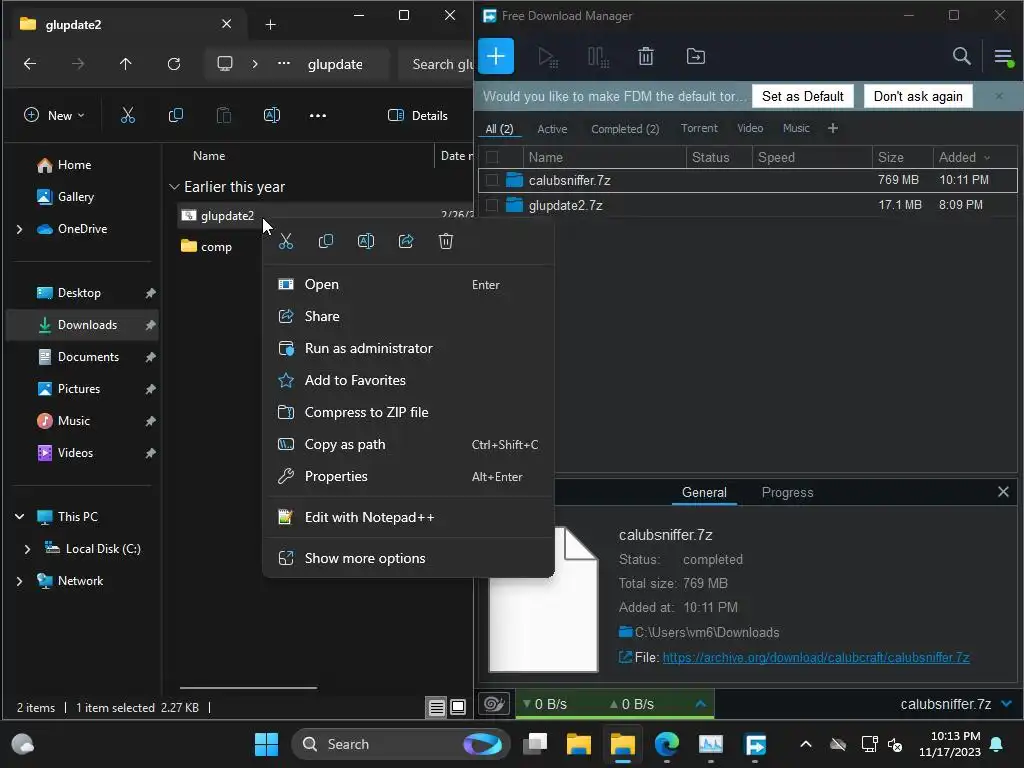Expand the OneDrive tree node
Image resolution: width=1024 pixels, height=768 pixels.
click(x=20, y=229)
